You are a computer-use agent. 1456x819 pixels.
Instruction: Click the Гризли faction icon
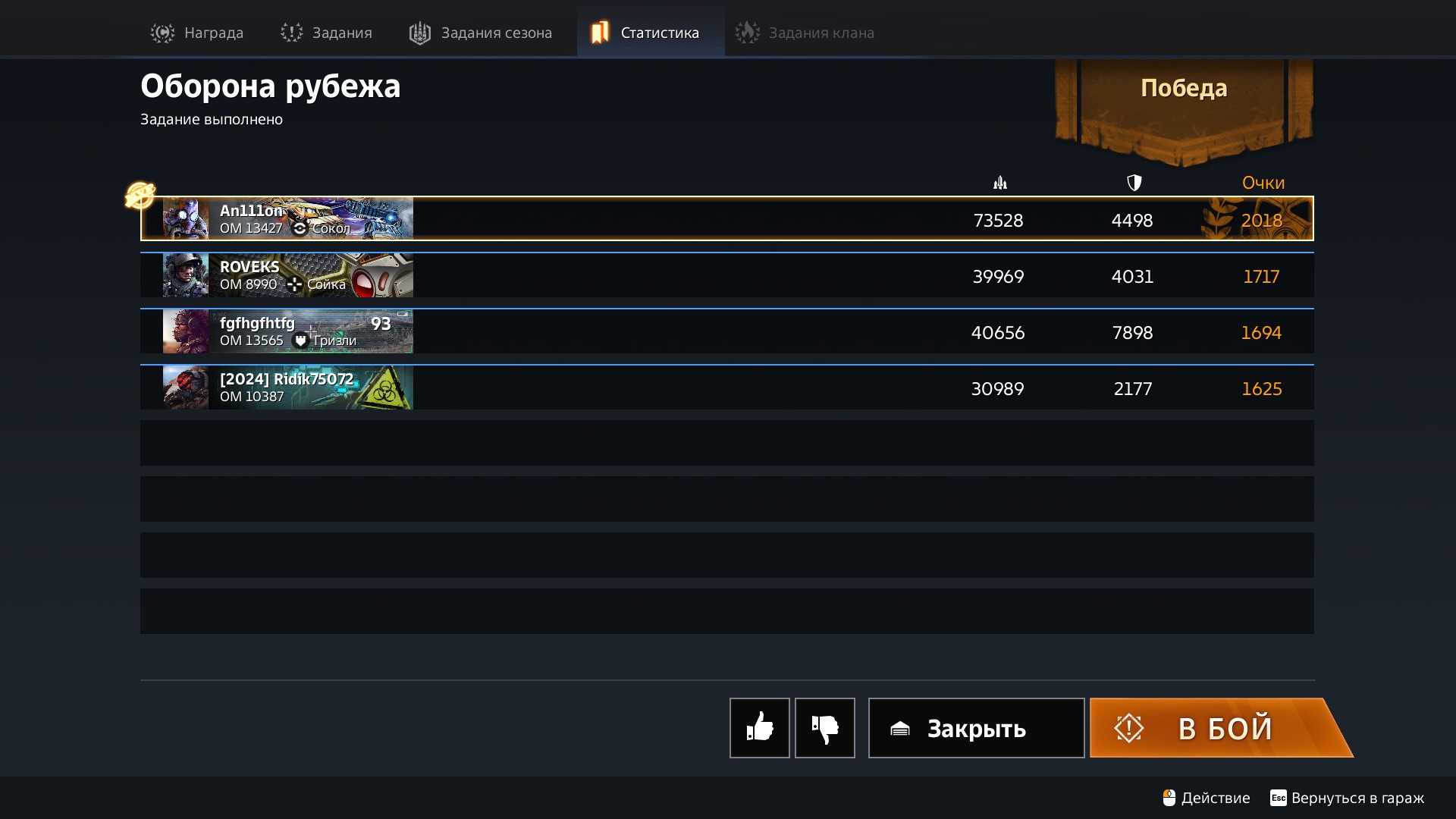click(x=300, y=340)
